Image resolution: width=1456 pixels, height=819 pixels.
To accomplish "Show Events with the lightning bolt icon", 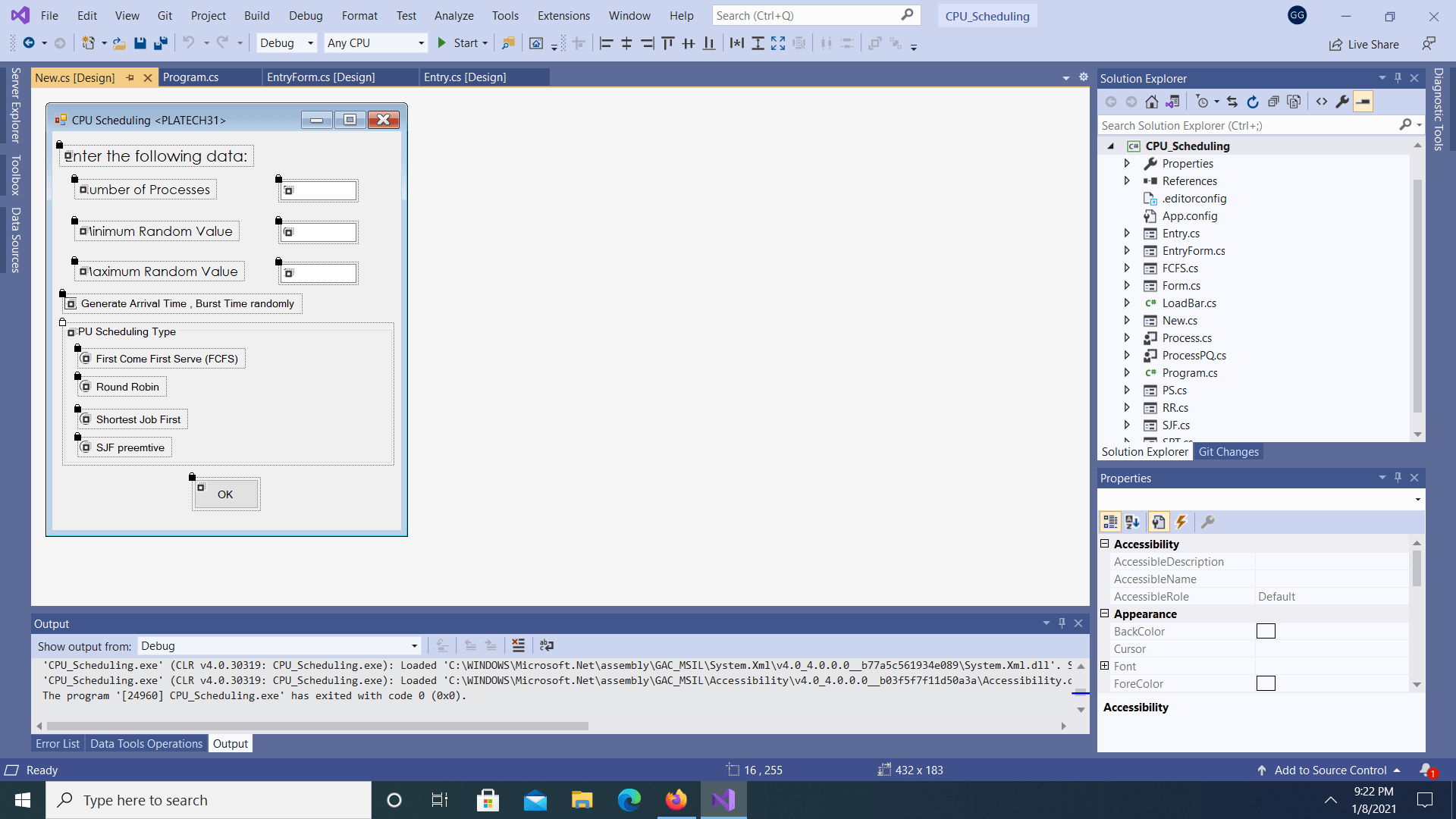I will pos(1181,522).
